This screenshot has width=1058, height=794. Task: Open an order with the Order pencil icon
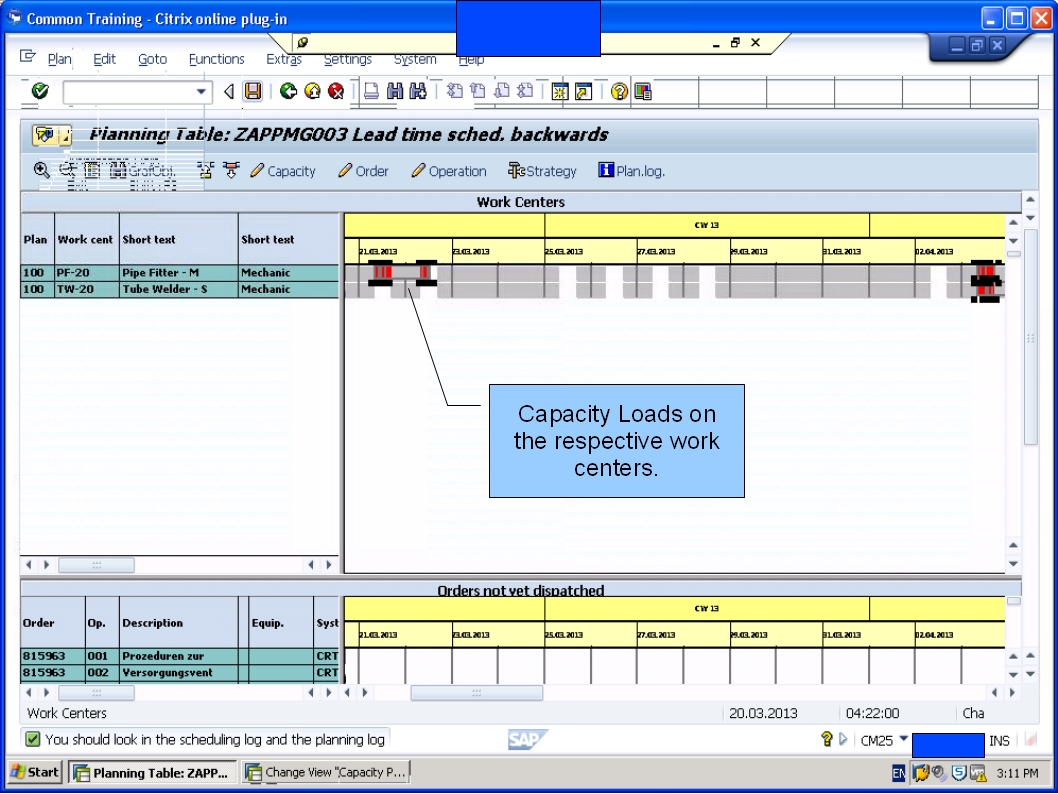tap(362, 171)
